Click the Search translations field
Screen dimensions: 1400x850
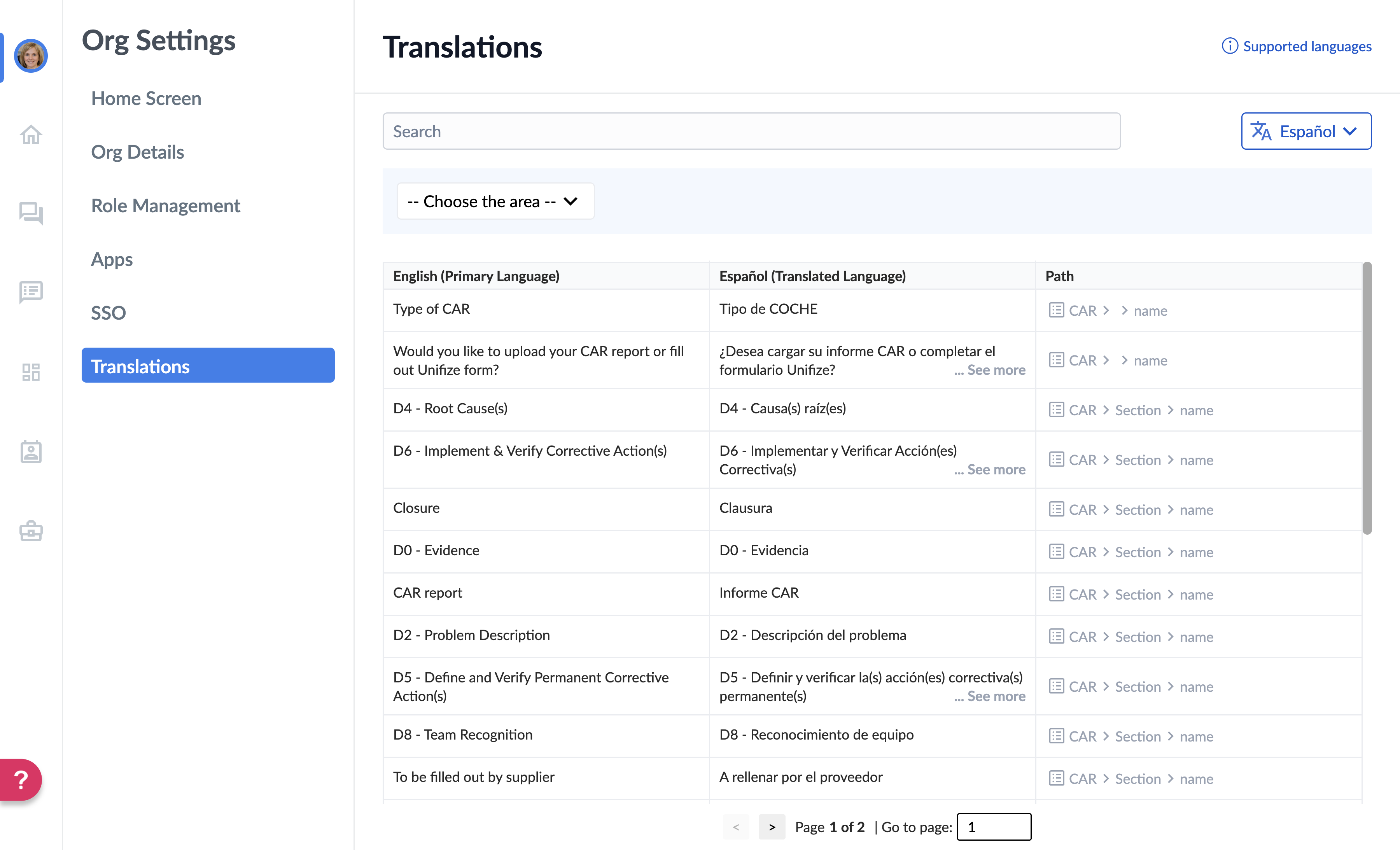click(751, 131)
